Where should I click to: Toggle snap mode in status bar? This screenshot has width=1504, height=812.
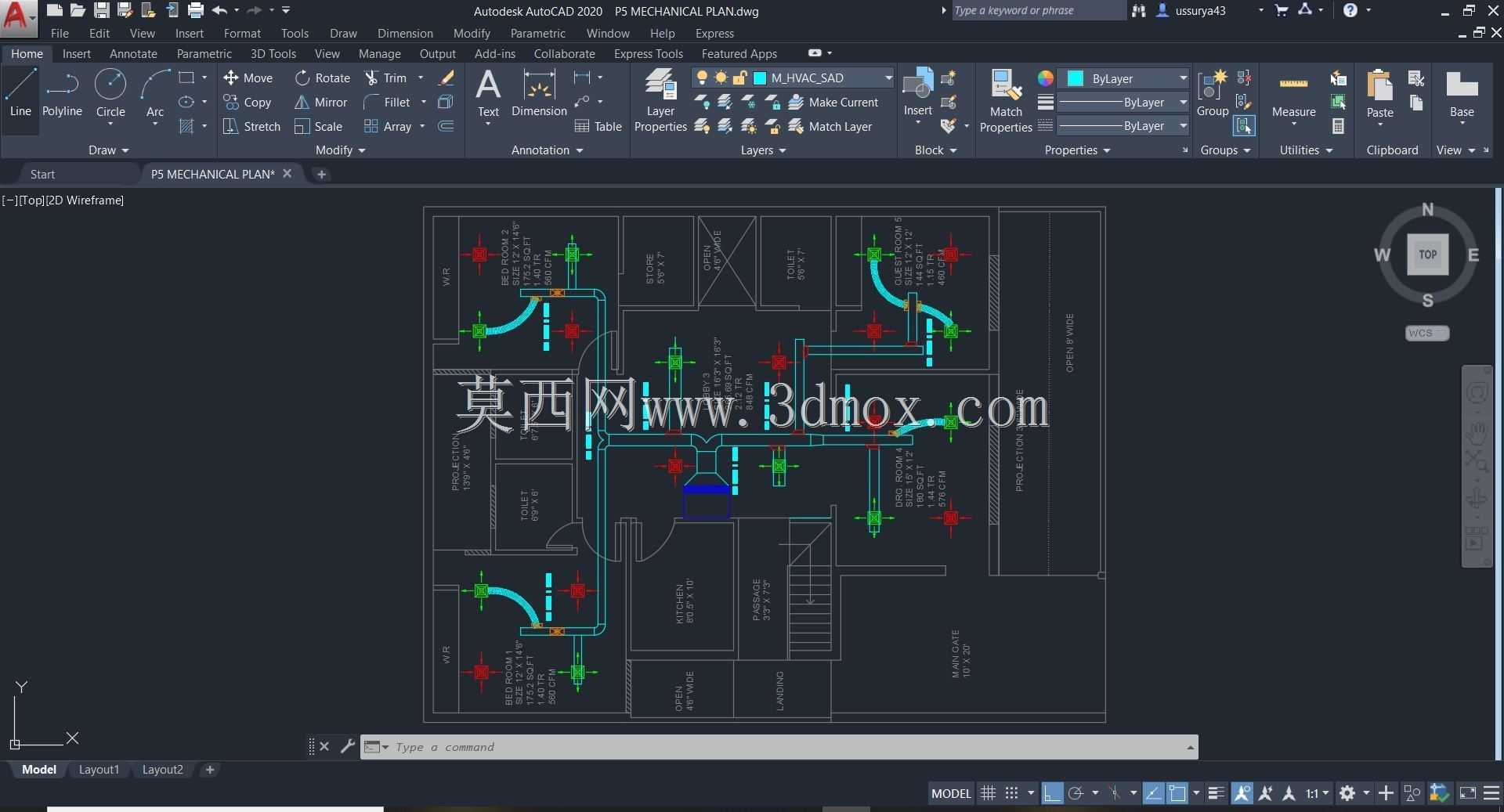pos(1012,793)
